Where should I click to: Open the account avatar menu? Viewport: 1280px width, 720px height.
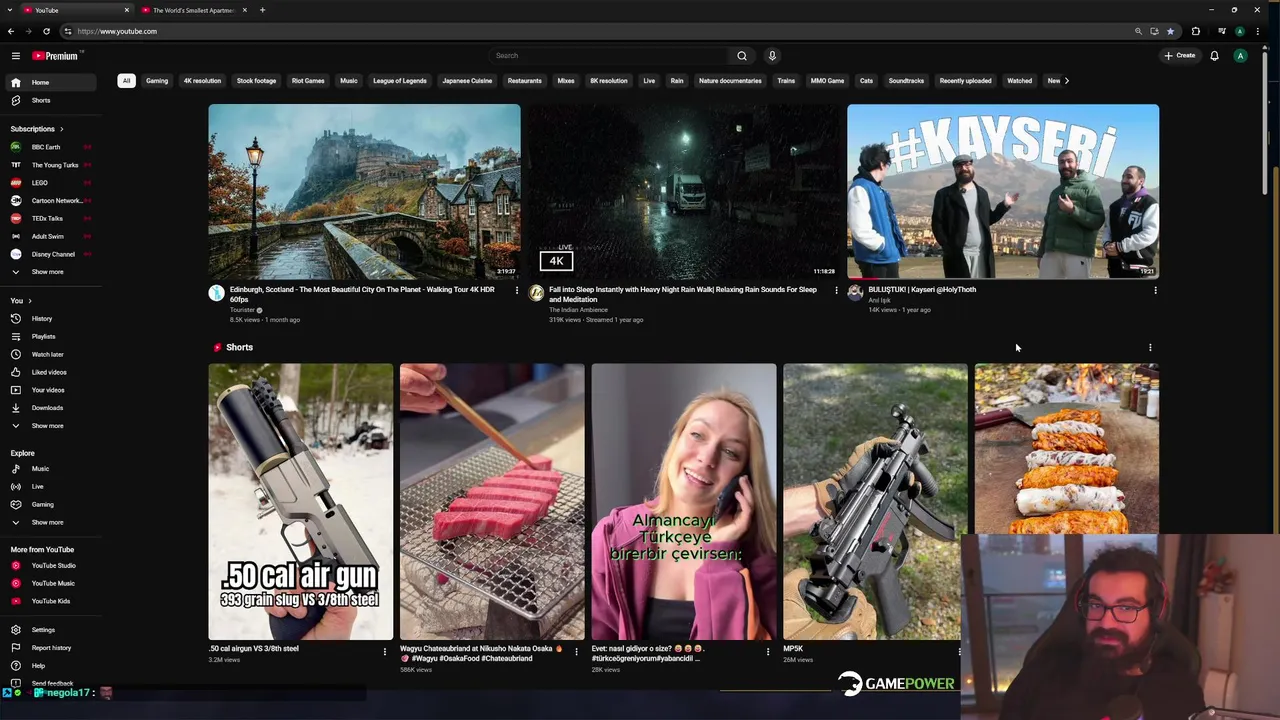(1240, 56)
